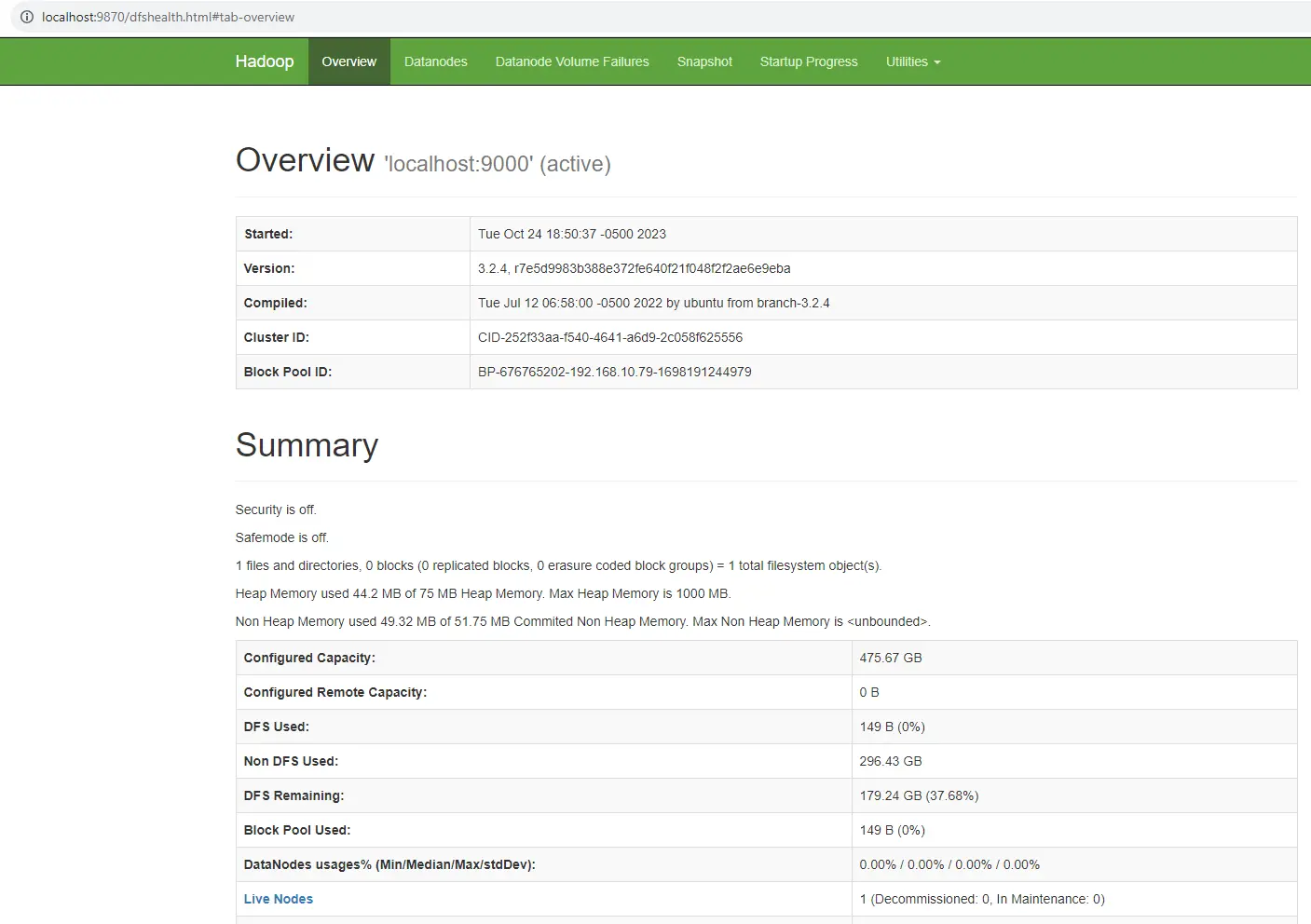This screenshot has width=1311, height=924.
Task: Click the Compiled: row label
Action: 275,303
